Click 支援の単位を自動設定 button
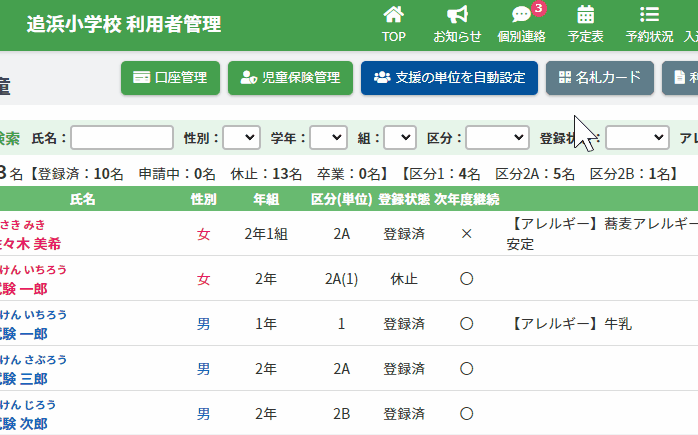Screen dimensions: 698x435 coord(449,78)
